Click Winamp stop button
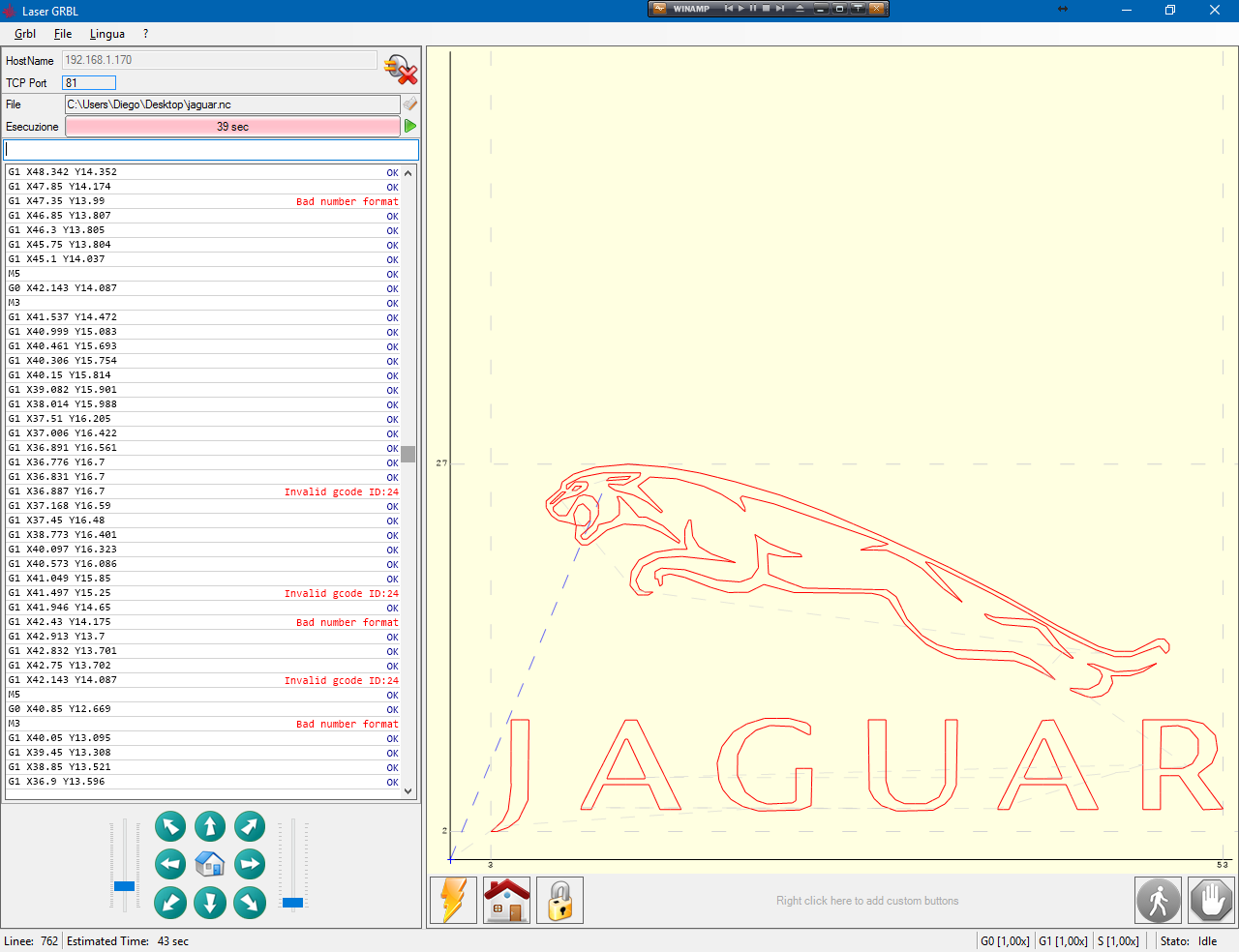The width and height of the screenshot is (1239, 952). click(766, 9)
